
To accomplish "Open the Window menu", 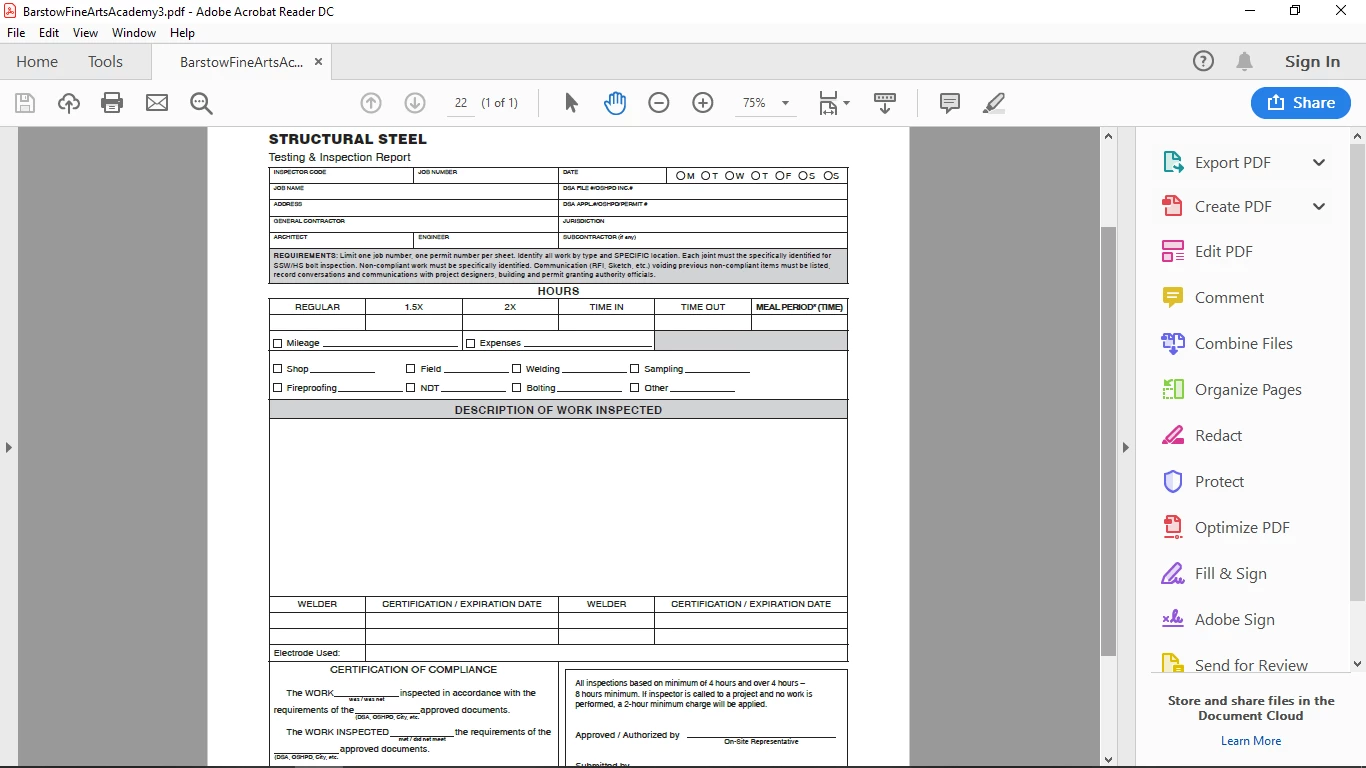I will [134, 33].
